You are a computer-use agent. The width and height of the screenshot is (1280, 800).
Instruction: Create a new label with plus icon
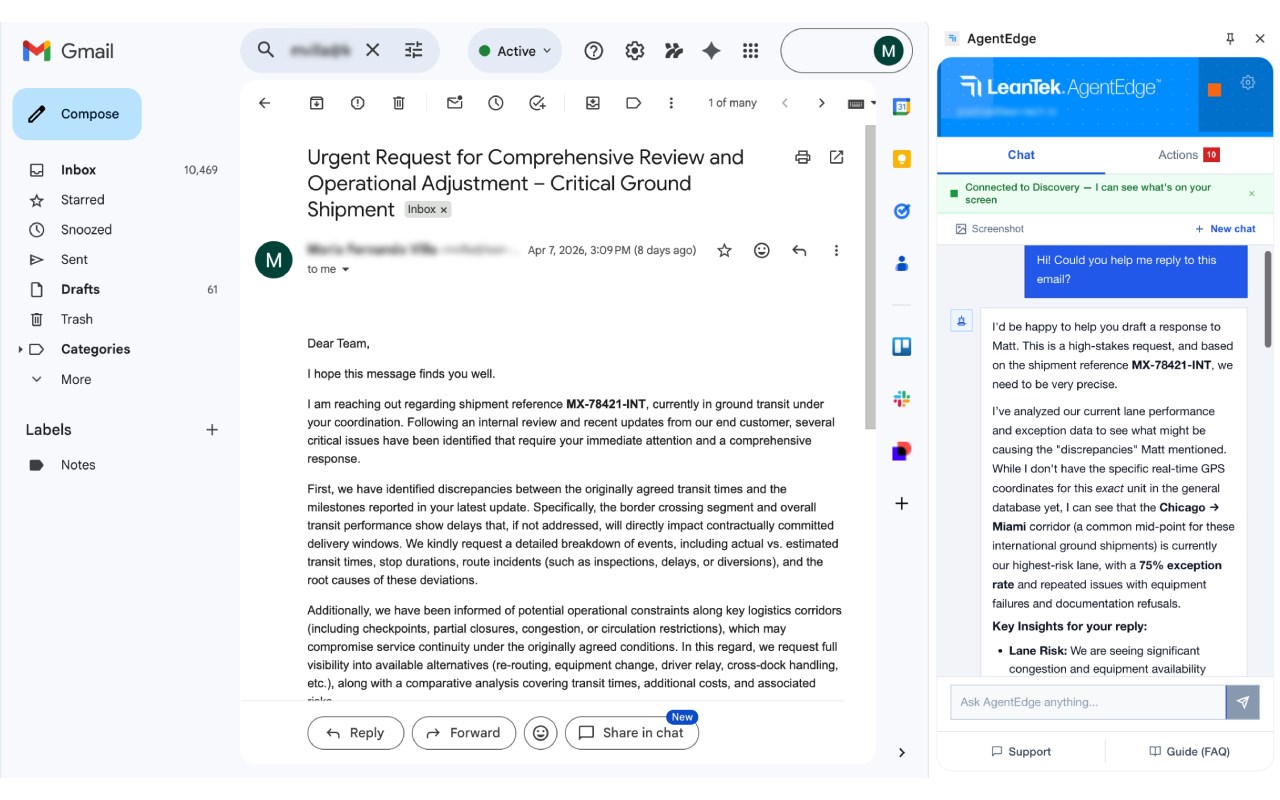click(212, 430)
